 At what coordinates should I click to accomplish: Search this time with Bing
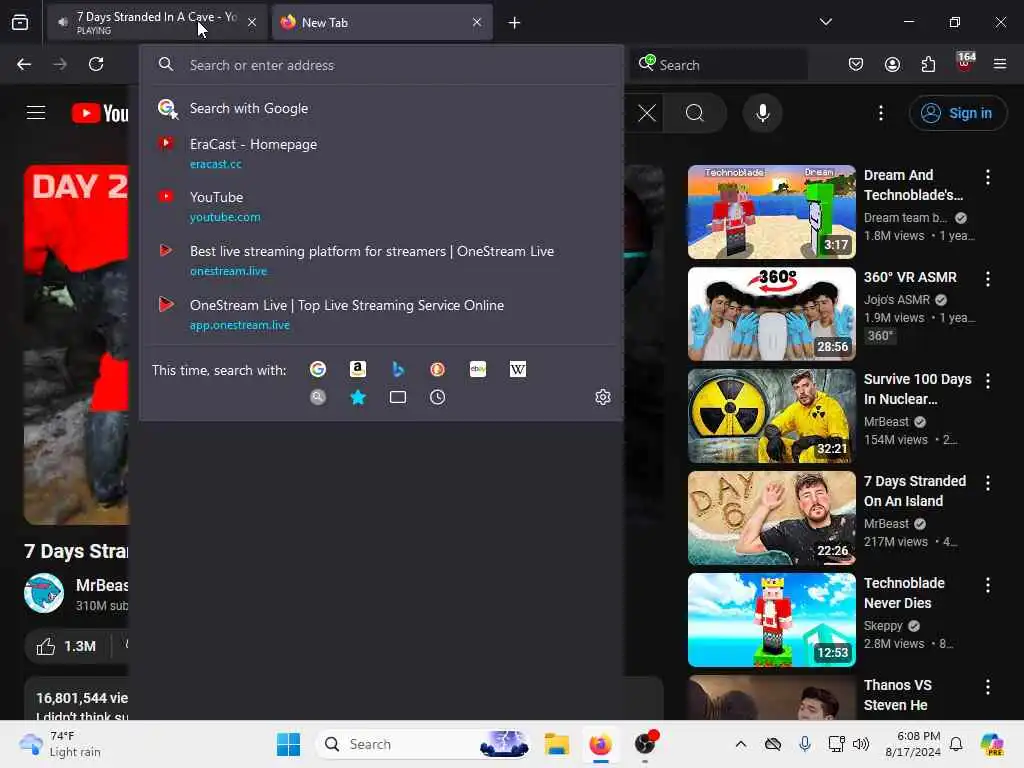[x=398, y=370]
